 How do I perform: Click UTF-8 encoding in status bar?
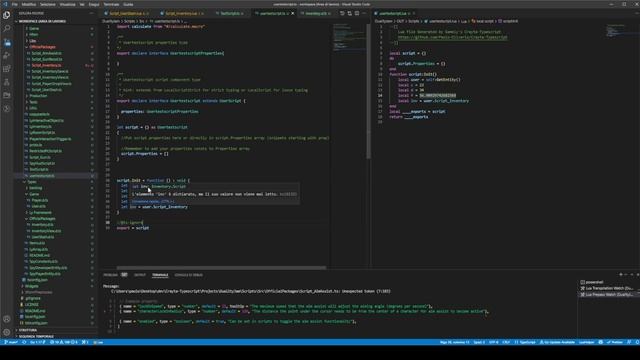tap(493, 342)
